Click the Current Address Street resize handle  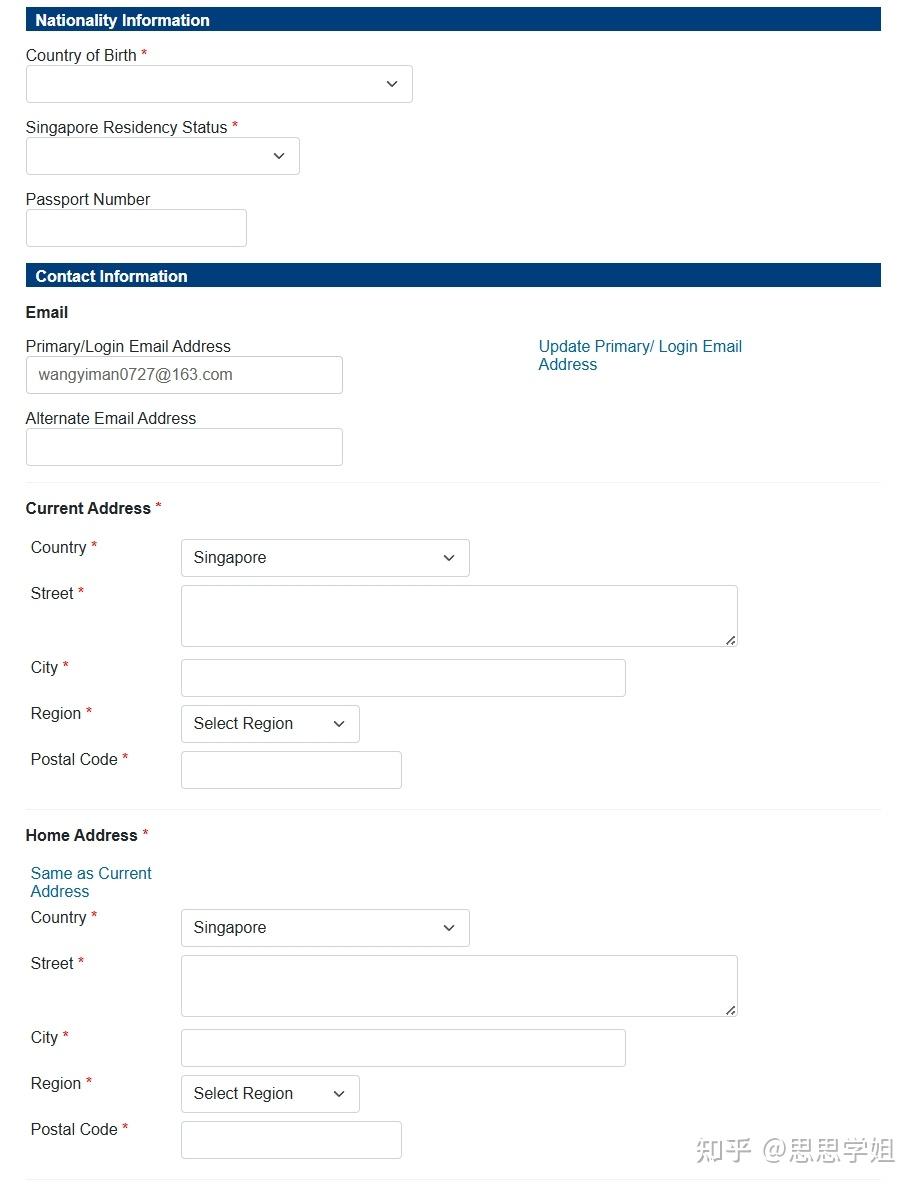(x=731, y=640)
